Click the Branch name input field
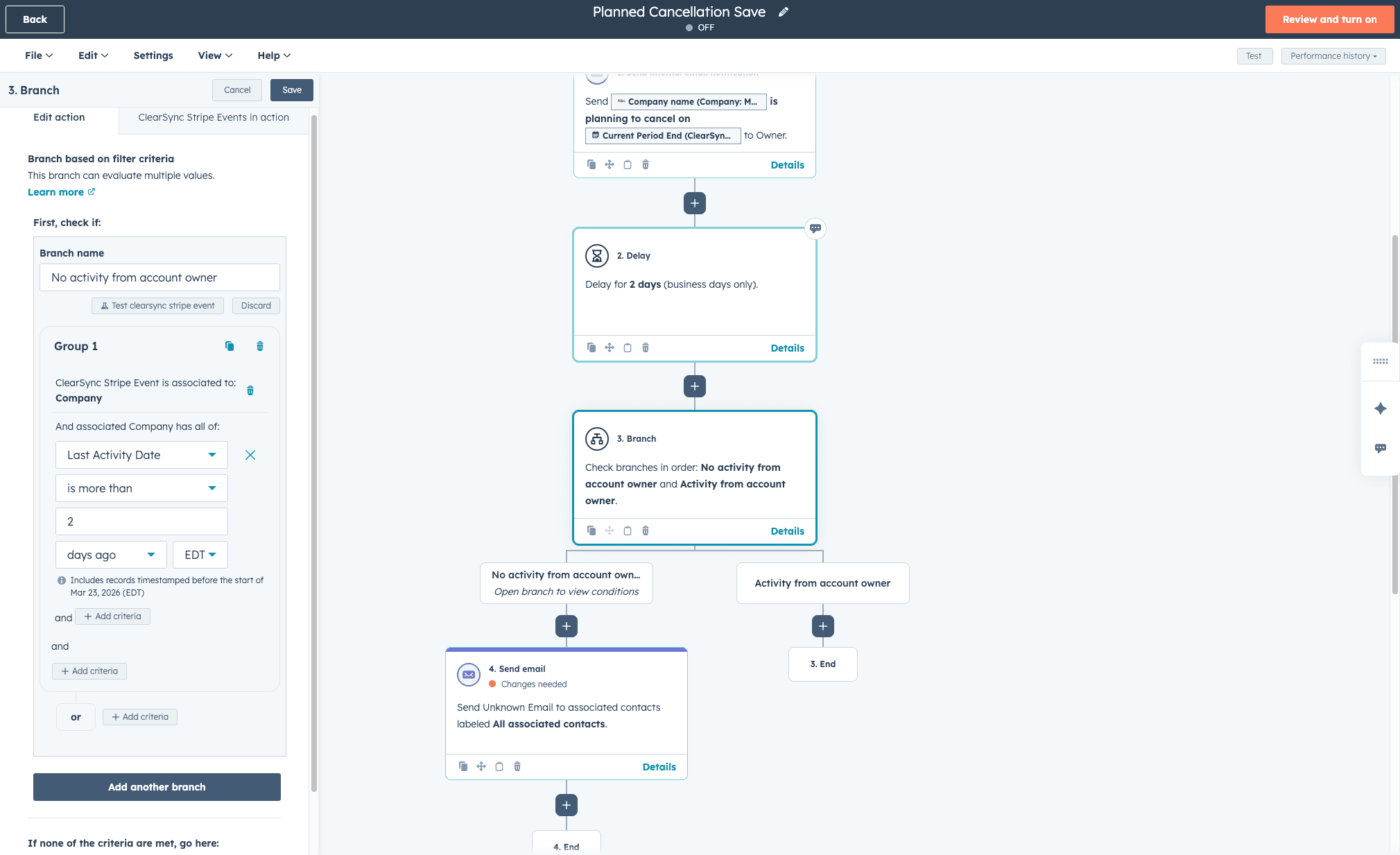 pos(159,277)
